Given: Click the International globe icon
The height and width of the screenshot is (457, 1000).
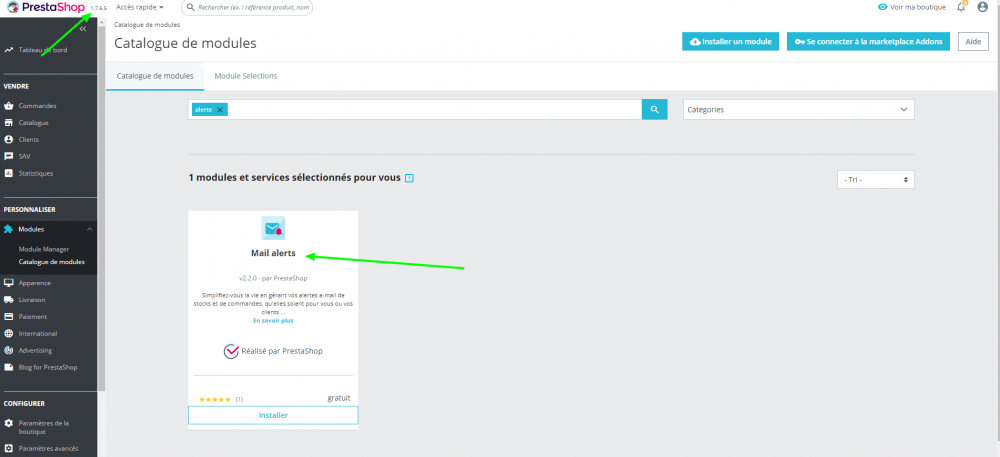Looking at the screenshot, I should pyautogui.click(x=9, y=333).
